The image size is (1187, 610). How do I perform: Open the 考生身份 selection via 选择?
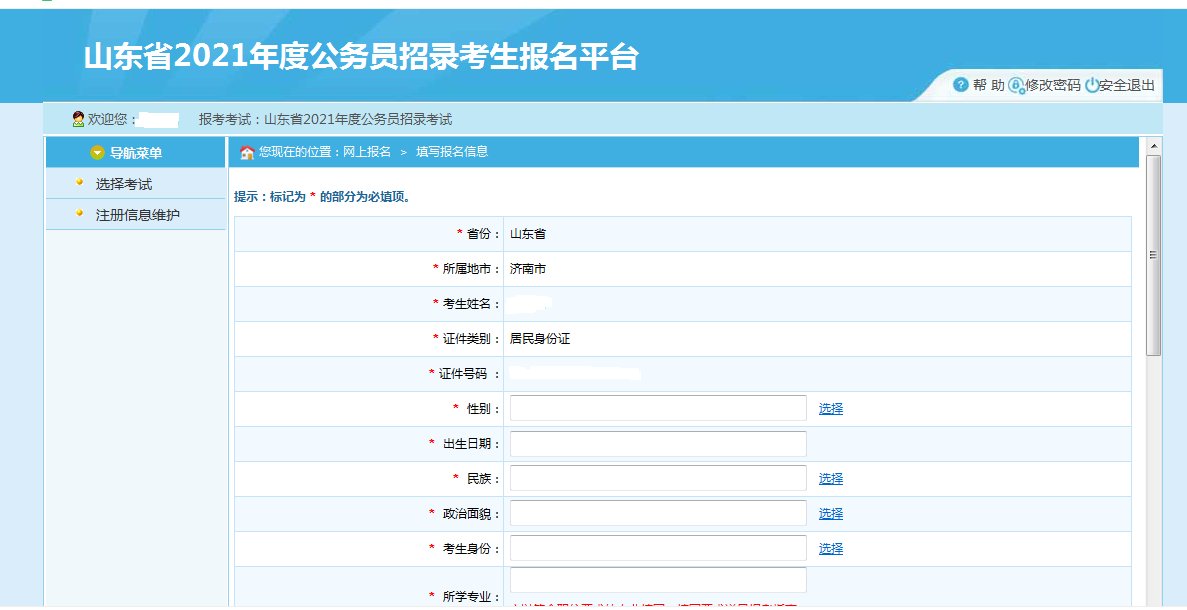tap(832, 548)
